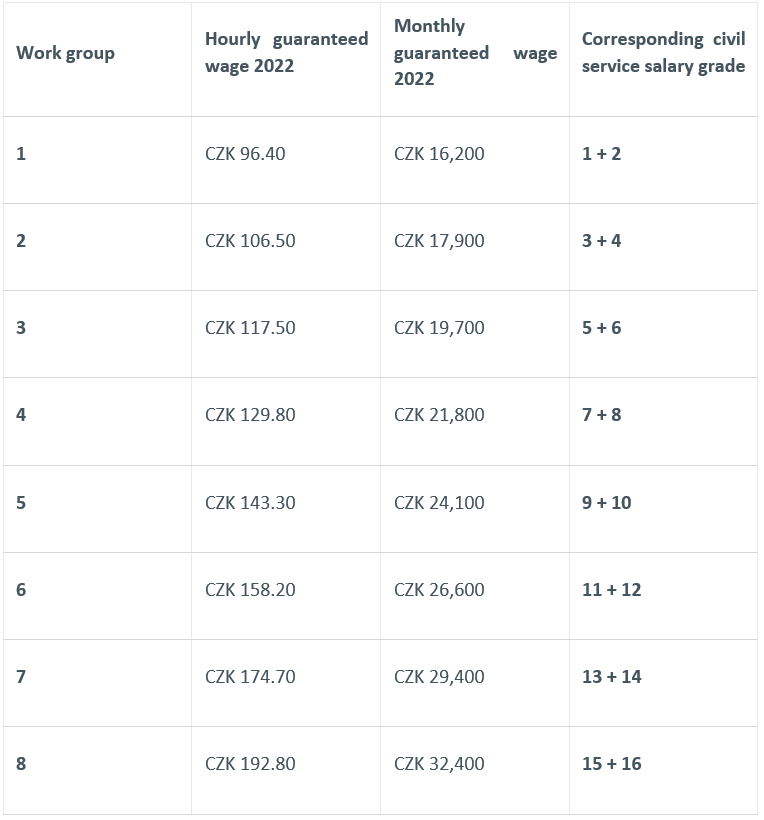Image resolution: width=764 pixels, height=820 pixels.
Task: Click salary grade cell "15 + 16"
Action: point(611,764)
